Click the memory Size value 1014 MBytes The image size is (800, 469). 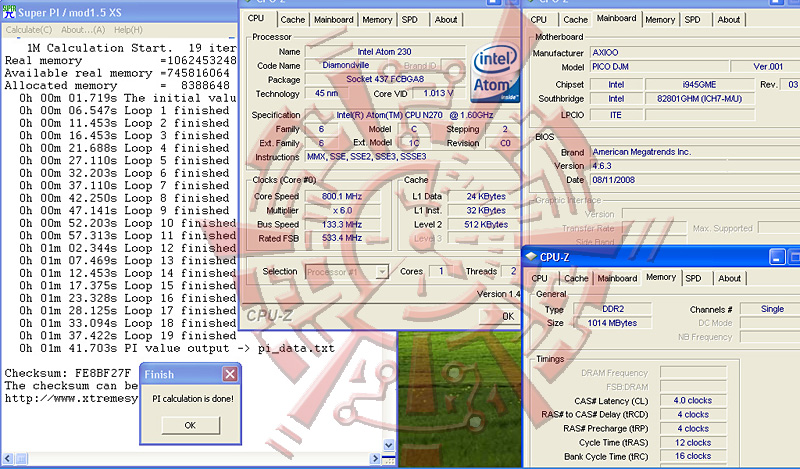pos(612,323)
